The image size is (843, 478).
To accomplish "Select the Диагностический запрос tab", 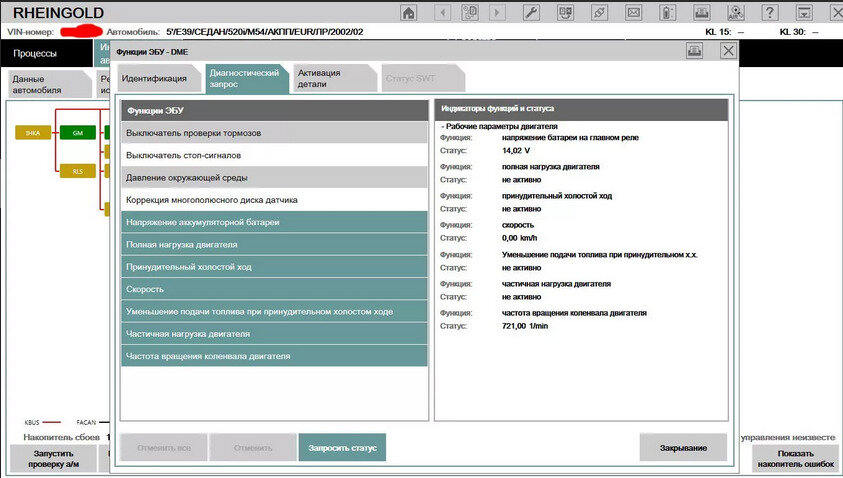I will (x=245, y=79).
